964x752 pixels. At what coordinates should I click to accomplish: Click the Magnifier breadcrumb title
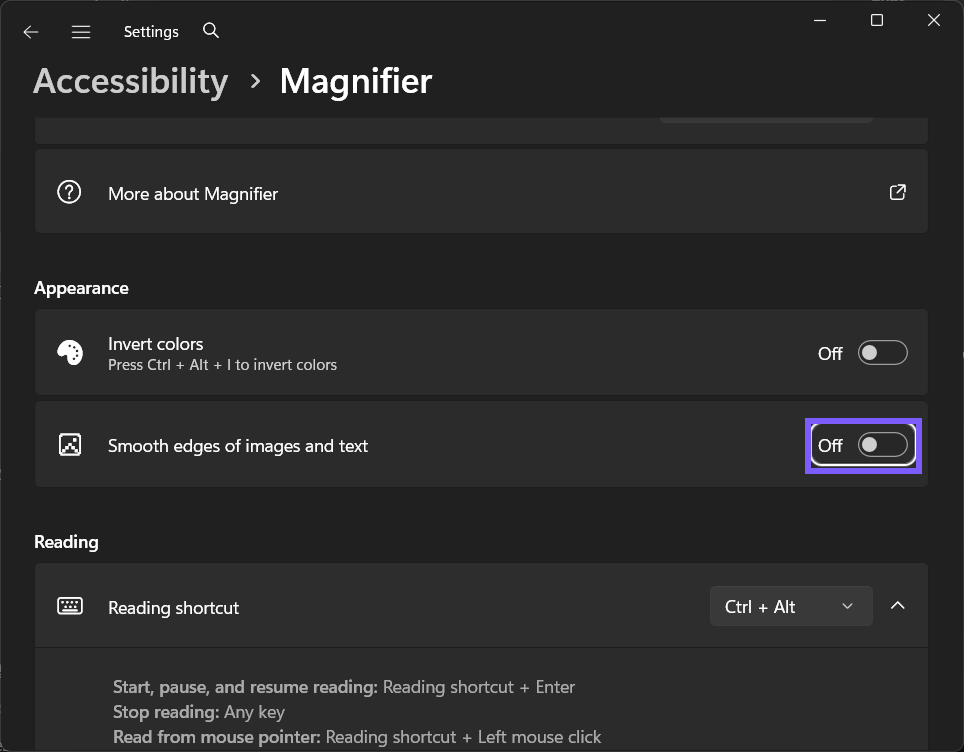tap(356, 81)
